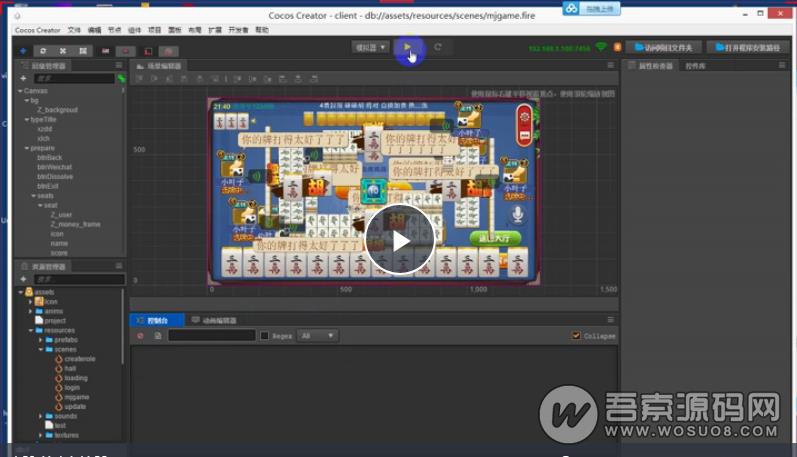Open the log file from the console toolbar

tap(158, 336)
